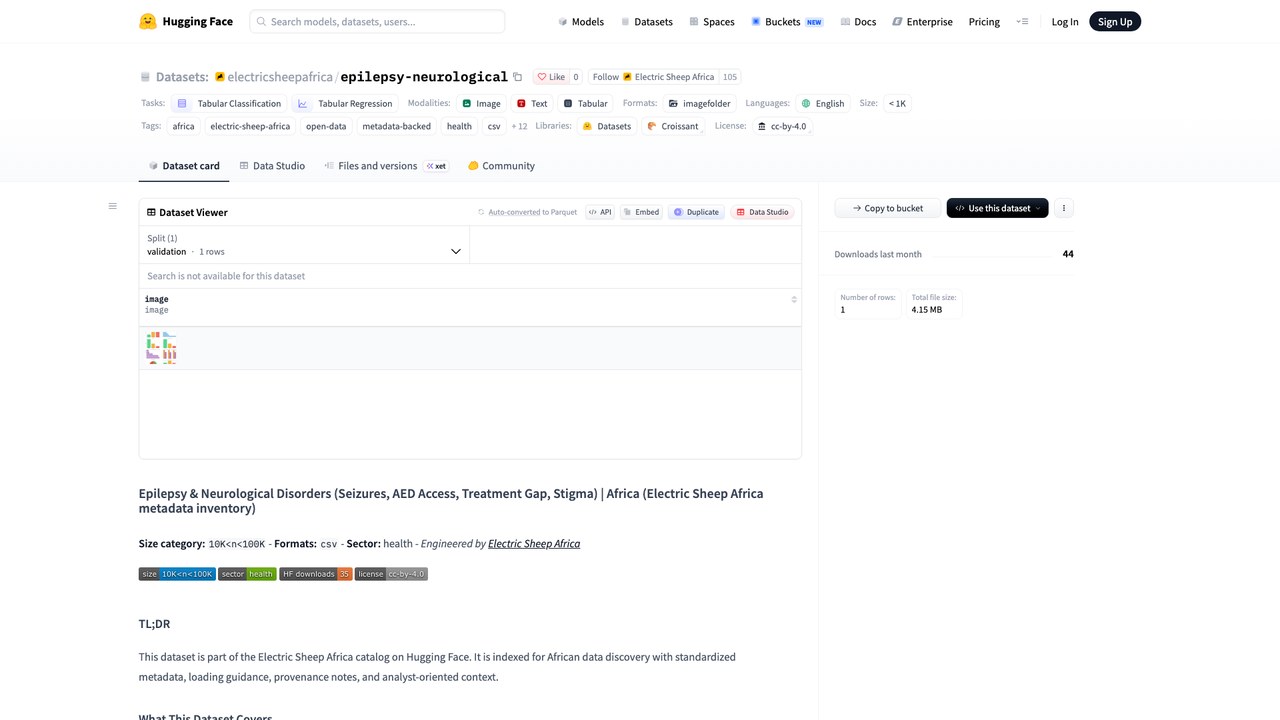This screenshot has width=1280, height=720.
Task: Open the Spaces nav item
Action: click(x=712, y=21)
